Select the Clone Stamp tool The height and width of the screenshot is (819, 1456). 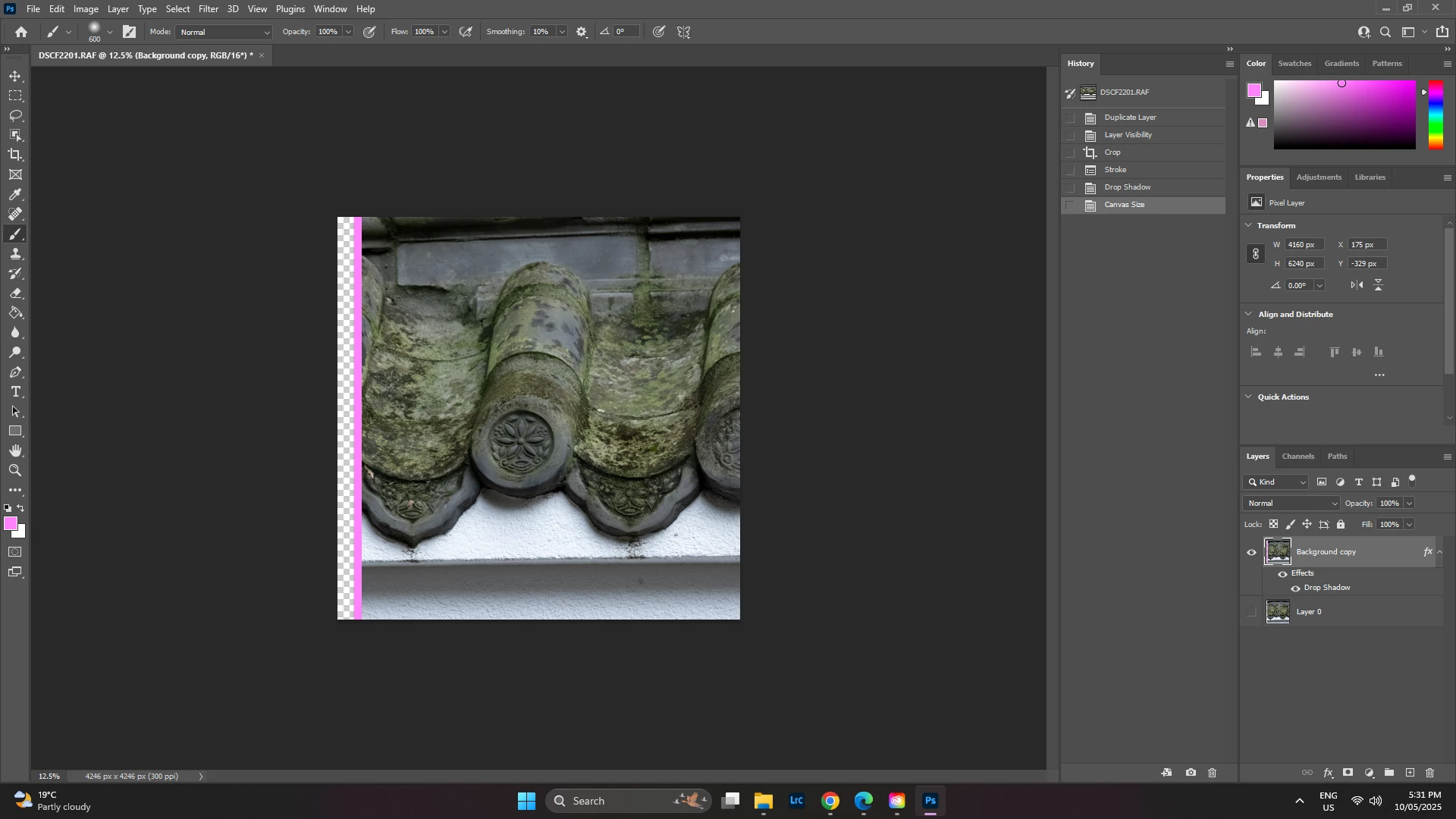[x=15, y=254]
